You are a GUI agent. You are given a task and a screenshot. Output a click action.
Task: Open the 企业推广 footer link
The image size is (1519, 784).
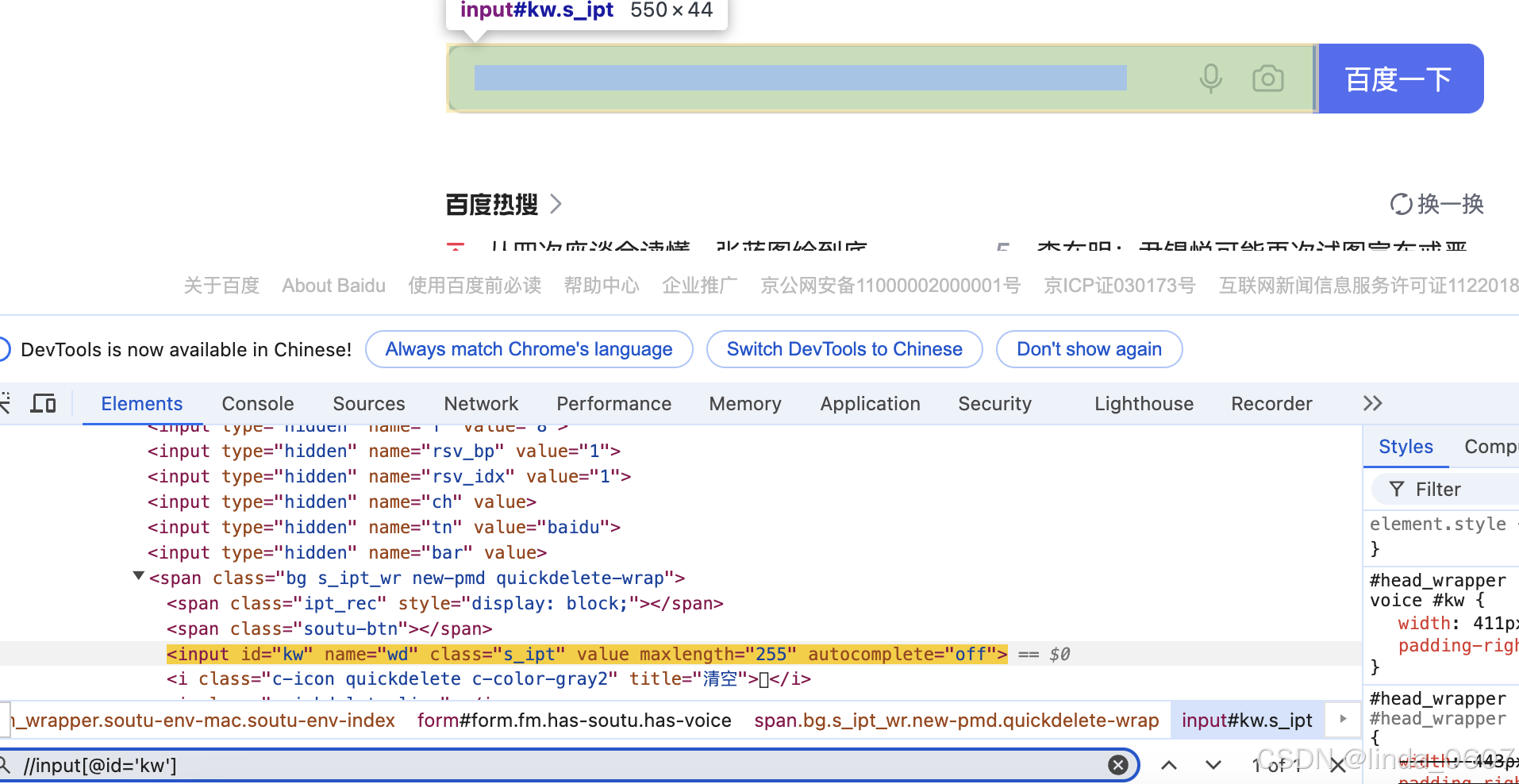coord(700,286)
